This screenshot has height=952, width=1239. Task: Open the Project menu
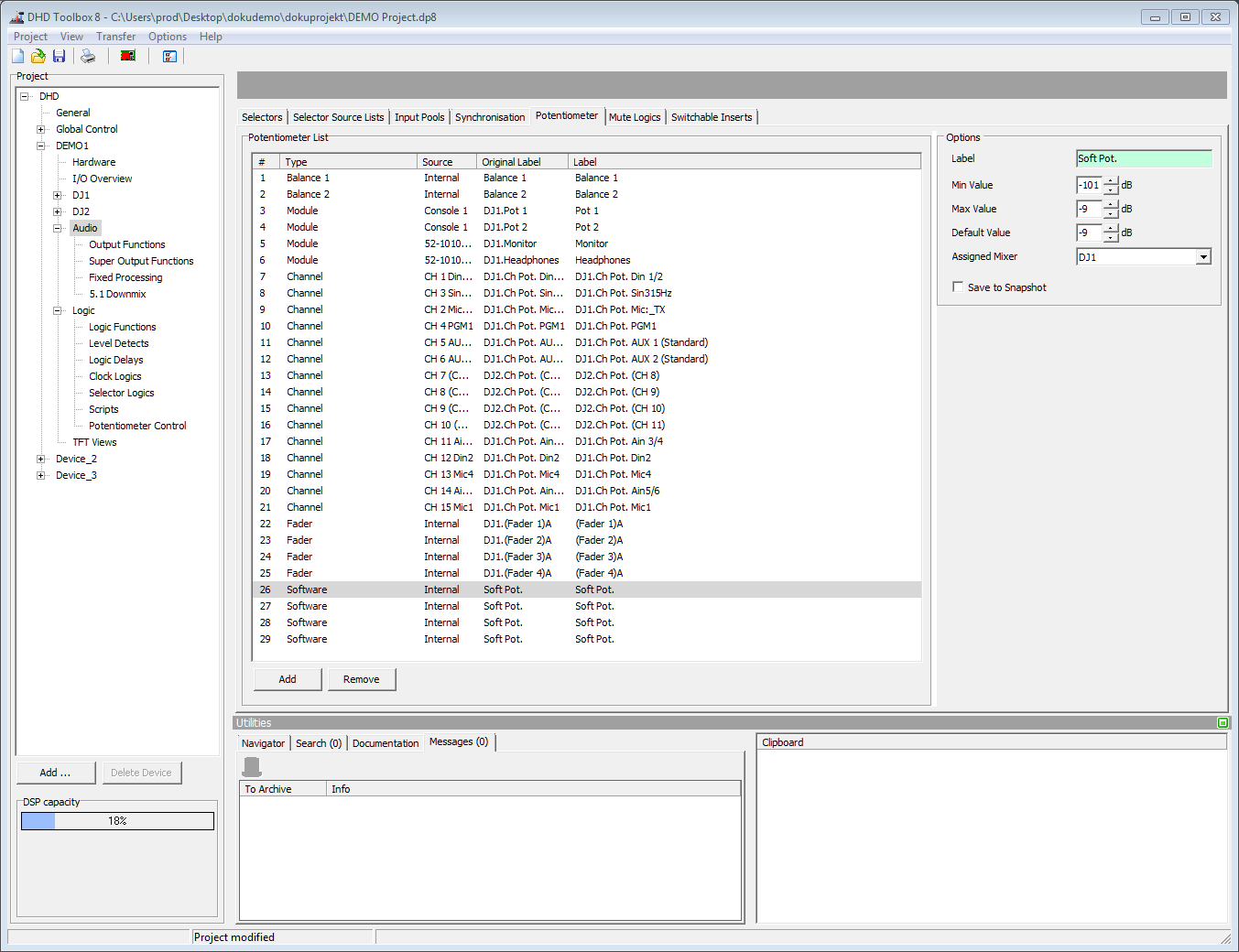click(30, 37)
